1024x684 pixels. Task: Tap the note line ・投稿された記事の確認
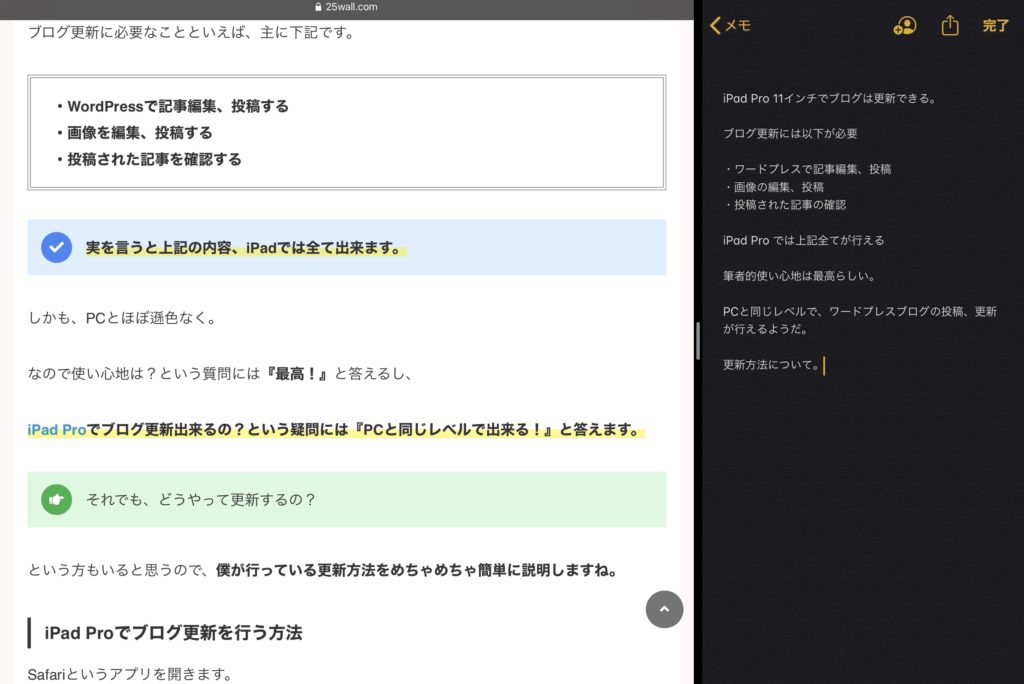pos(784,204)
